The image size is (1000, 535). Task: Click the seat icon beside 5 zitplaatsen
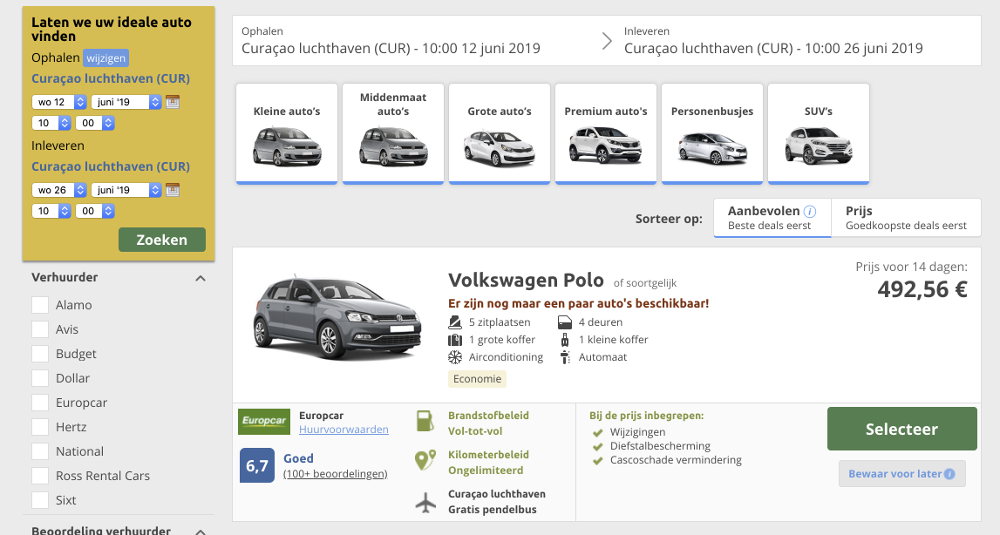tap(455, 322)
